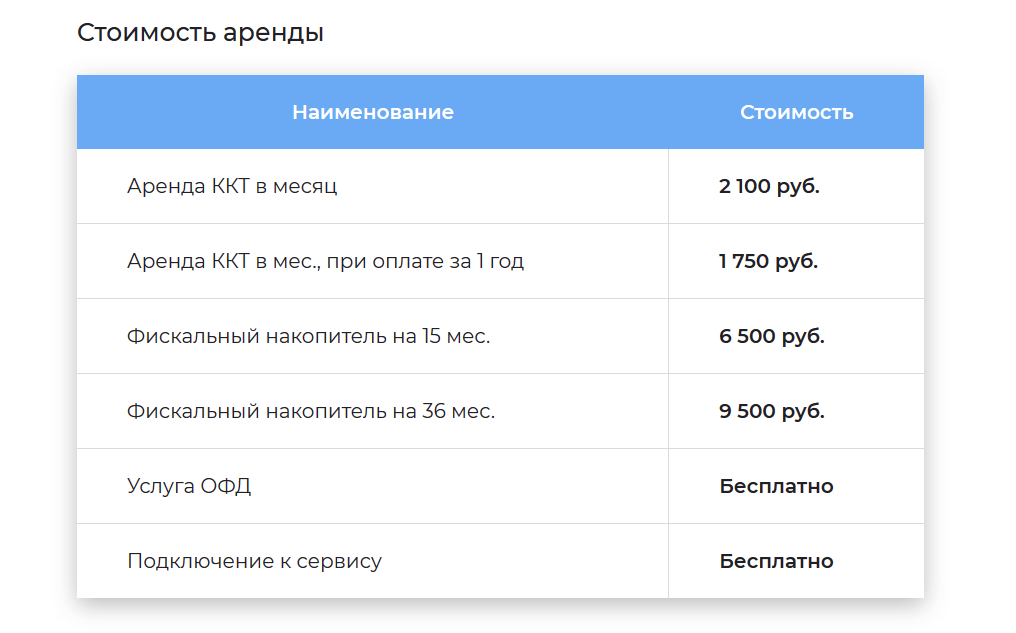Select 'Аренда ККТ в мес., при оплате за 1 год'

pos(325,261)
